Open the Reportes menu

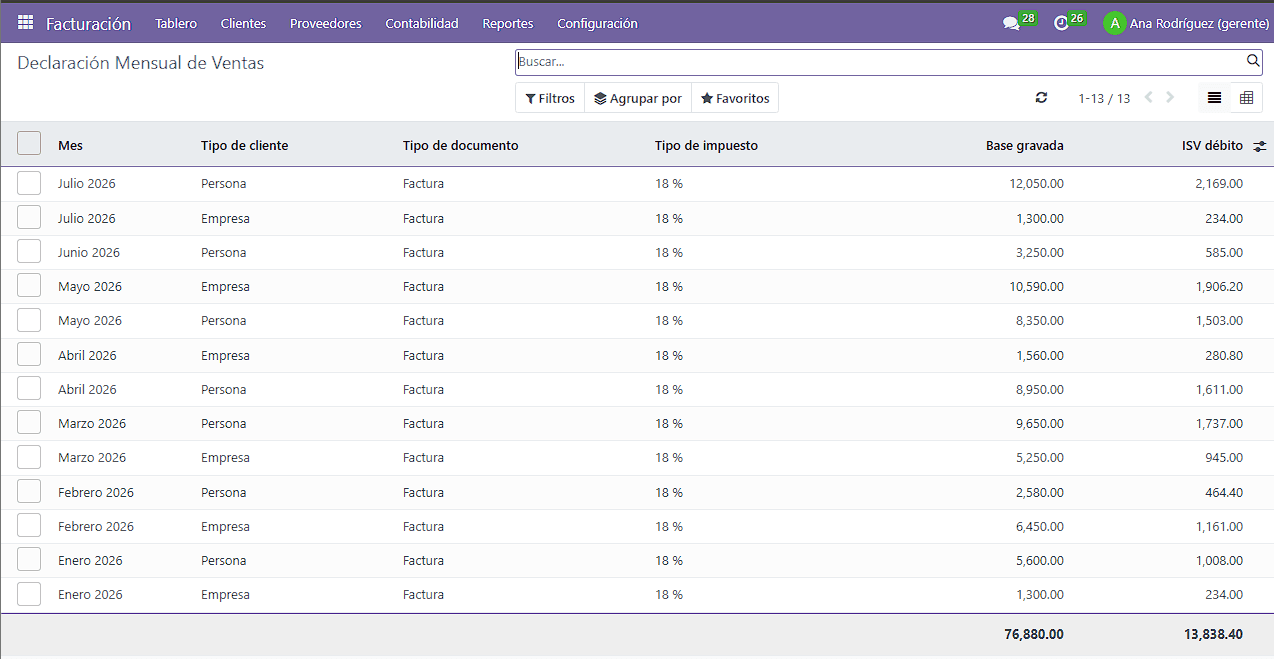coord(508,23)
